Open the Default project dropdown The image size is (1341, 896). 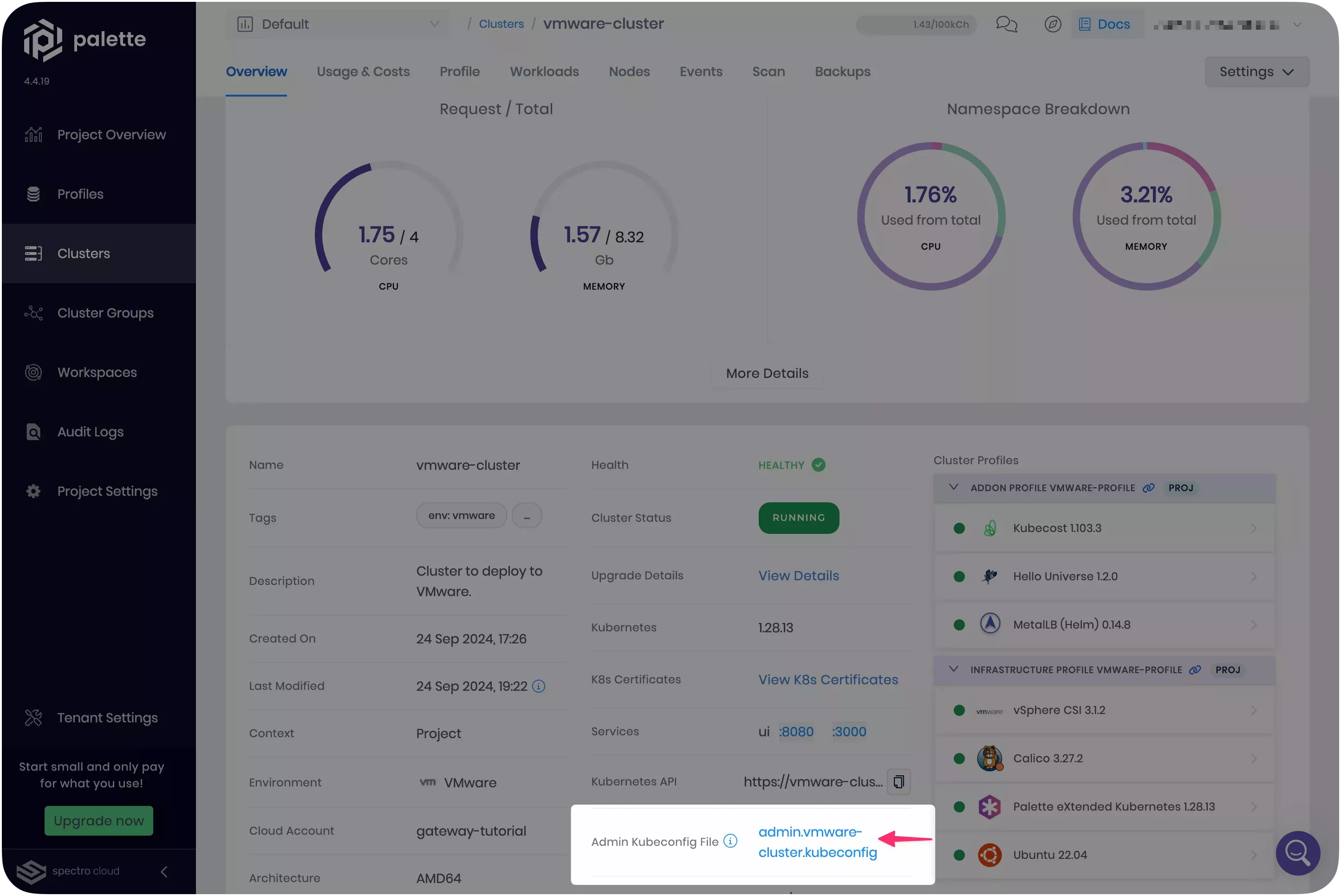click(x=338, y=24)
